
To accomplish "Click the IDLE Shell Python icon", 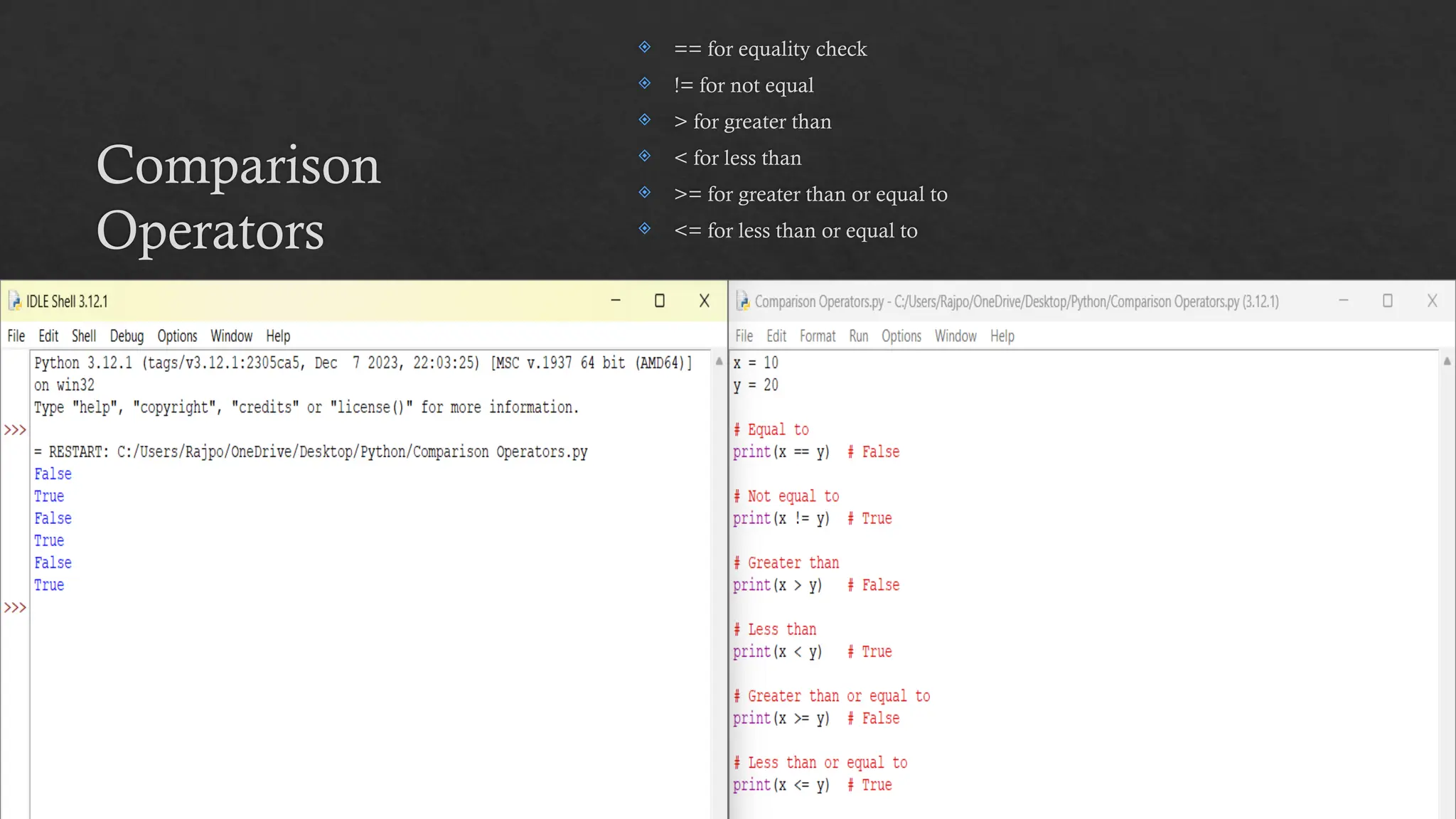I will point(15,301).
